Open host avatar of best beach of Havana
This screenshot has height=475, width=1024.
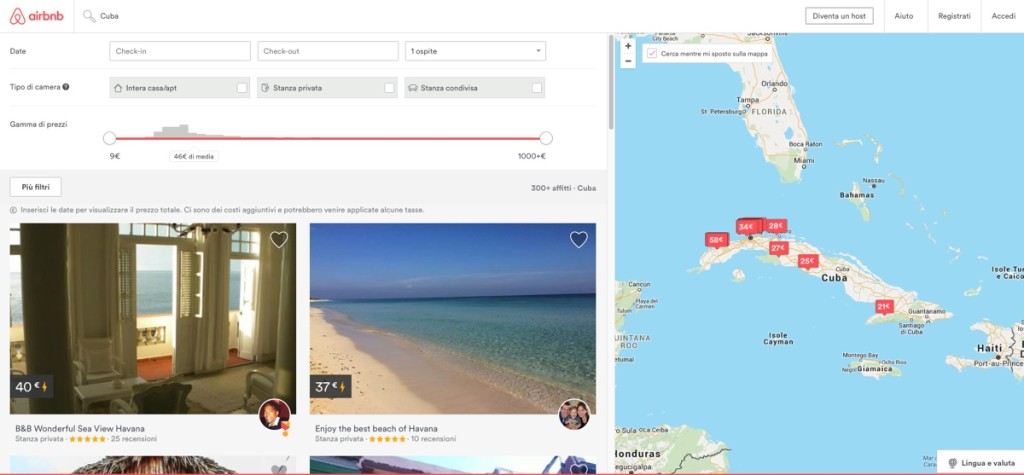tap(574, 414)
